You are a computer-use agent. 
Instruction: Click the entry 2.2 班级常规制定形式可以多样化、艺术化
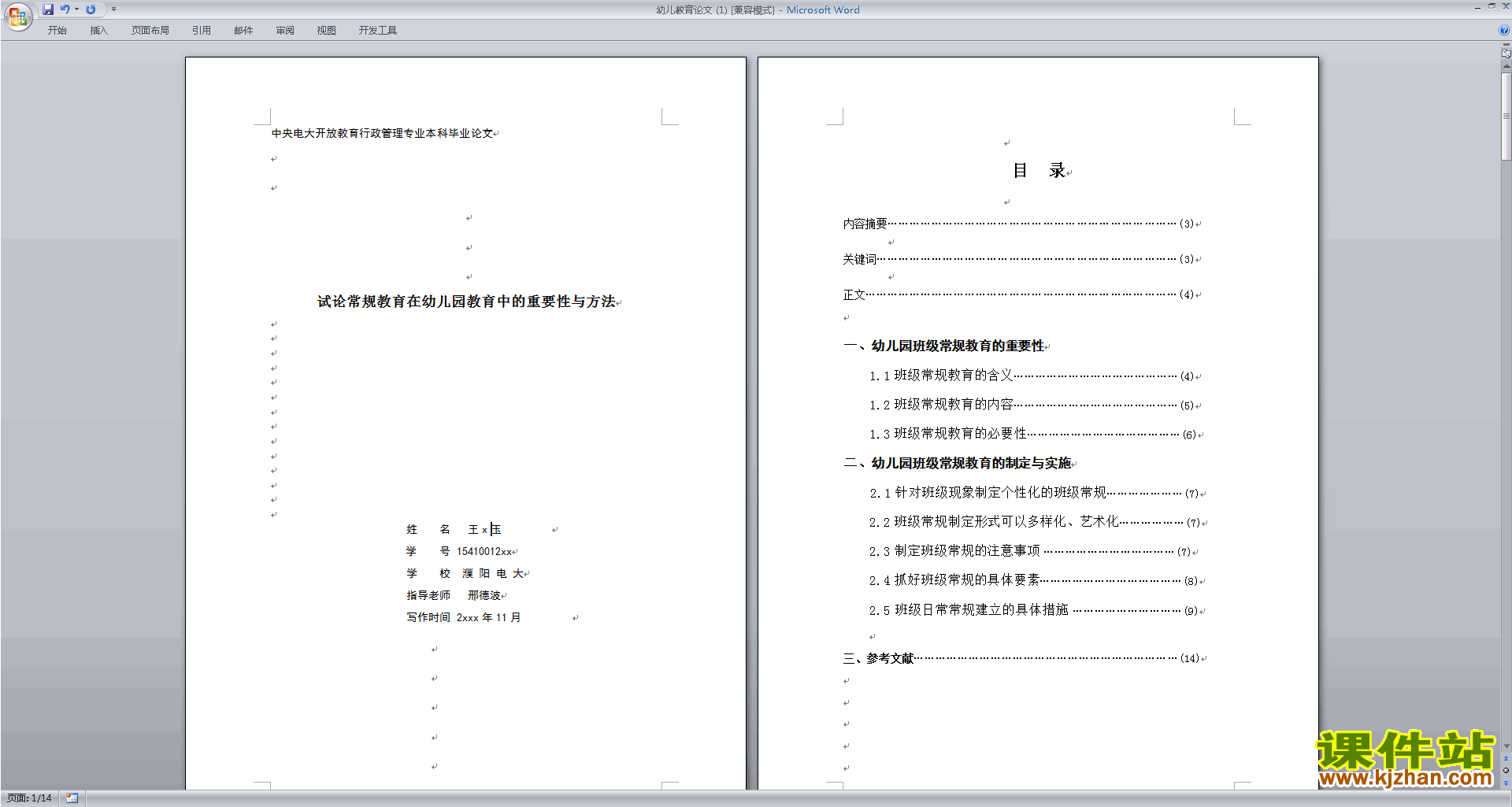tap(1035, 523)
